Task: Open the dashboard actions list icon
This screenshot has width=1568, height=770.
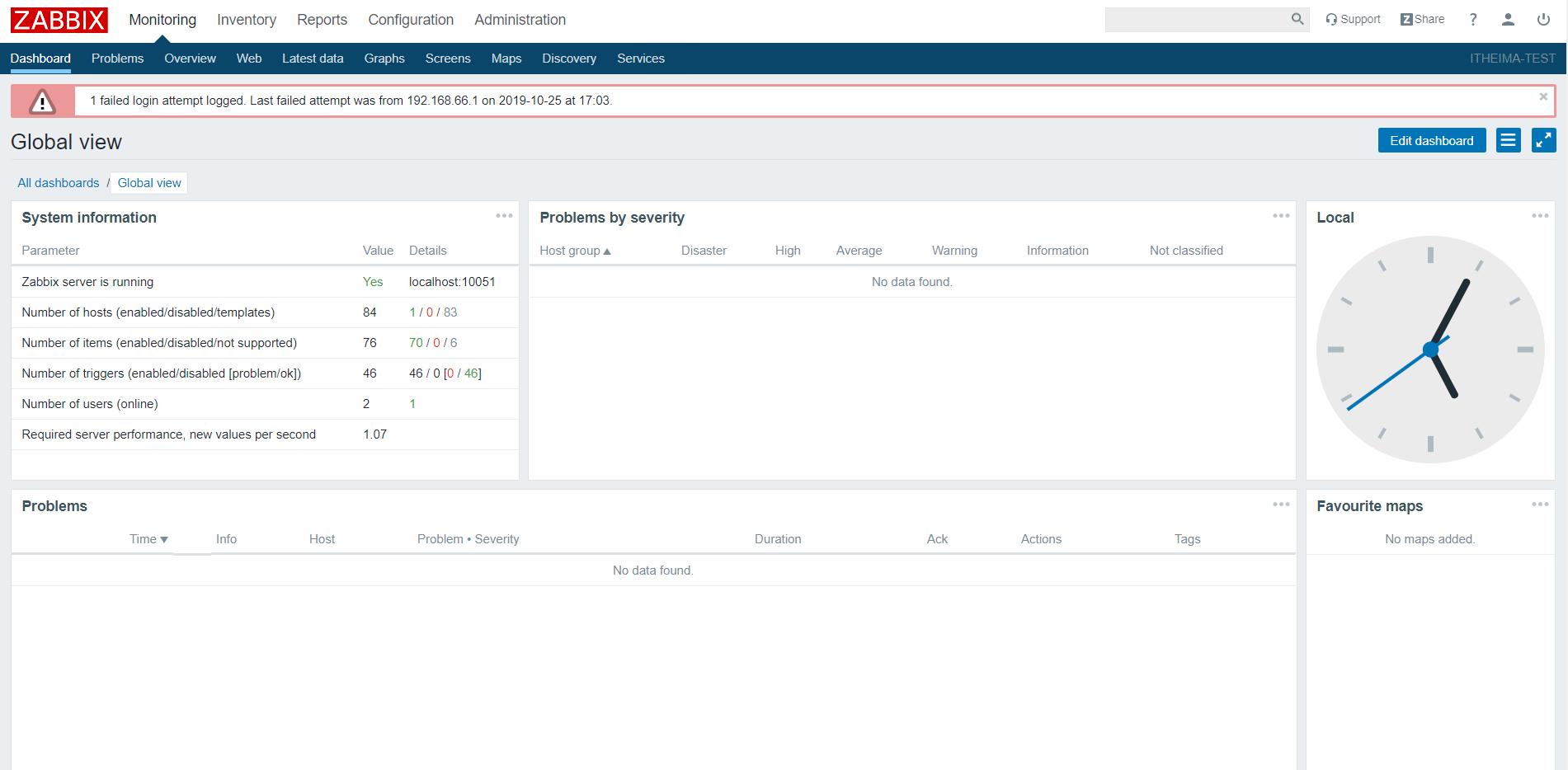Action: (x=1508, y=140)
